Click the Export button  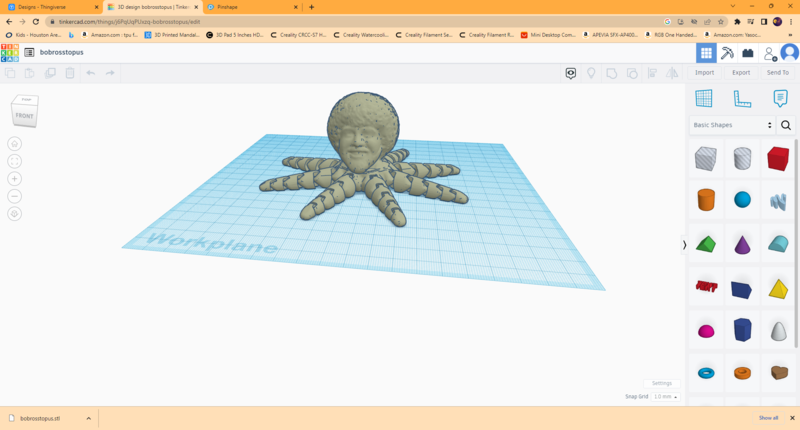point(741,73)
